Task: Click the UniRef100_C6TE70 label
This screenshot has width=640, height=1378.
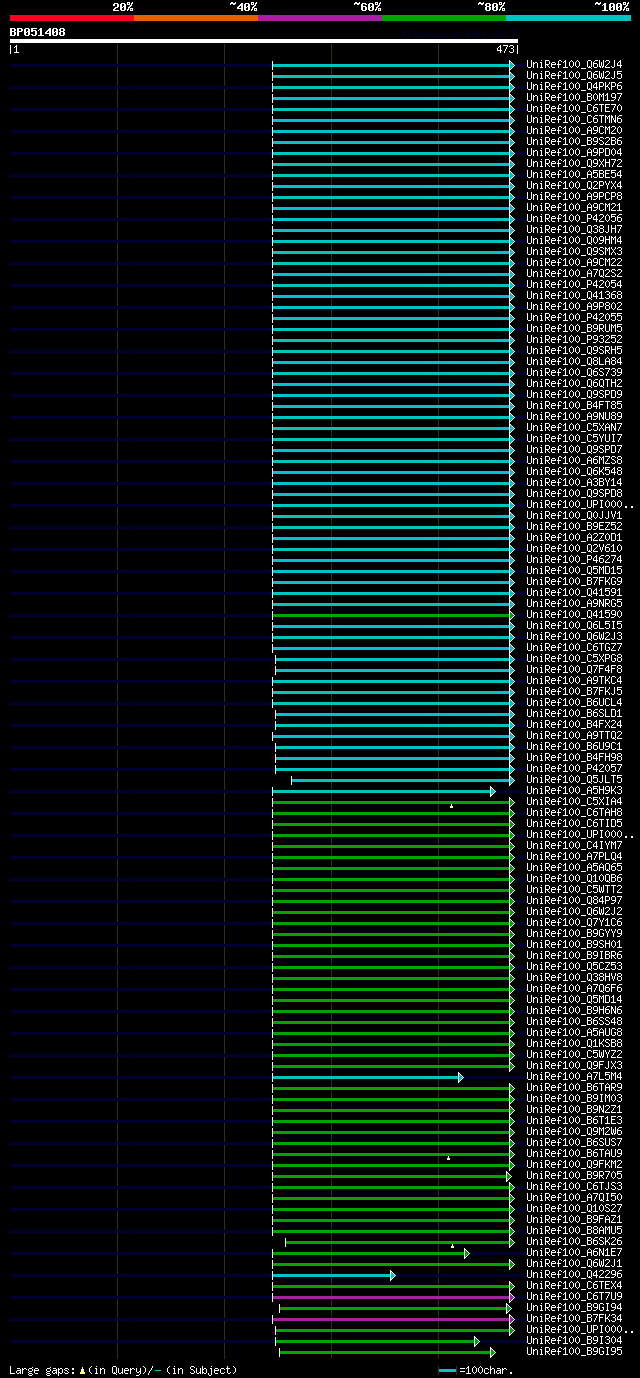Action: click(x=574, y=108)
